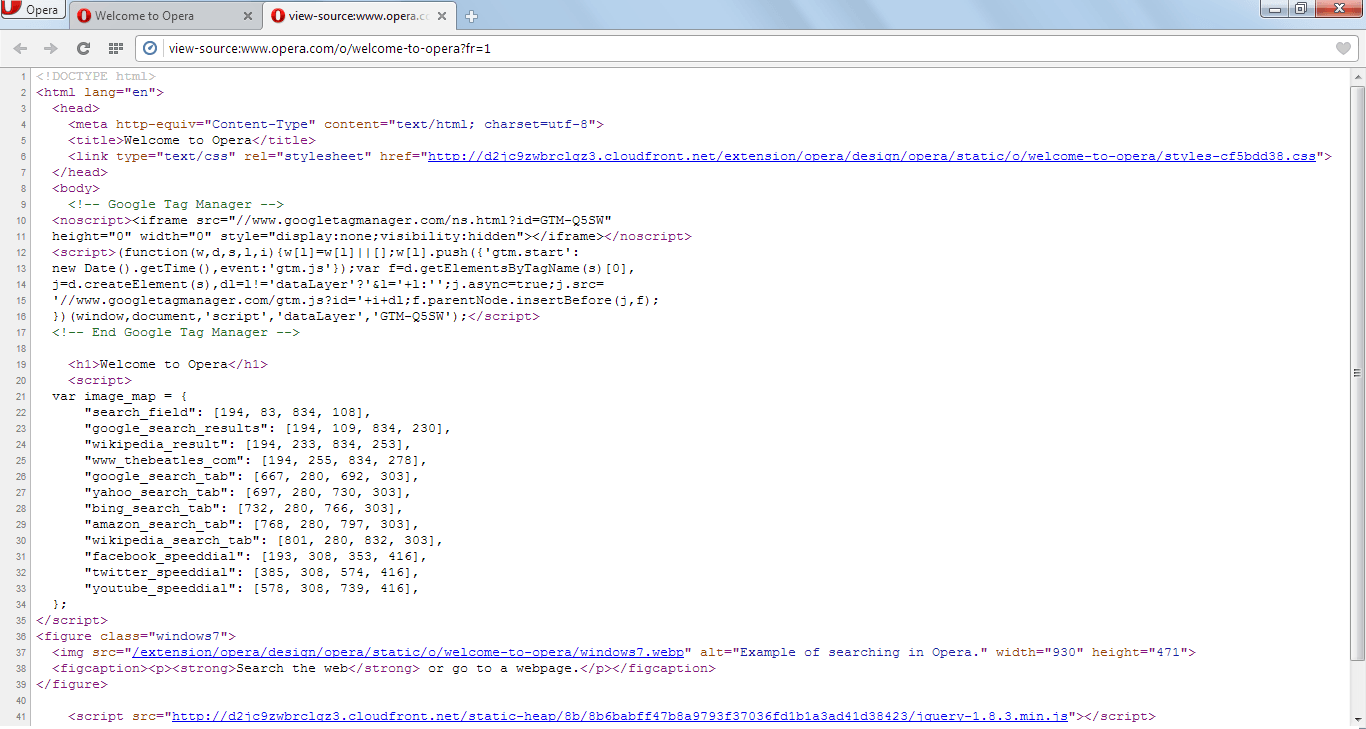Click the "wikipedia_result" entry line
The width and height of the screenshot is (1366, 729).
tap(248, 444)
